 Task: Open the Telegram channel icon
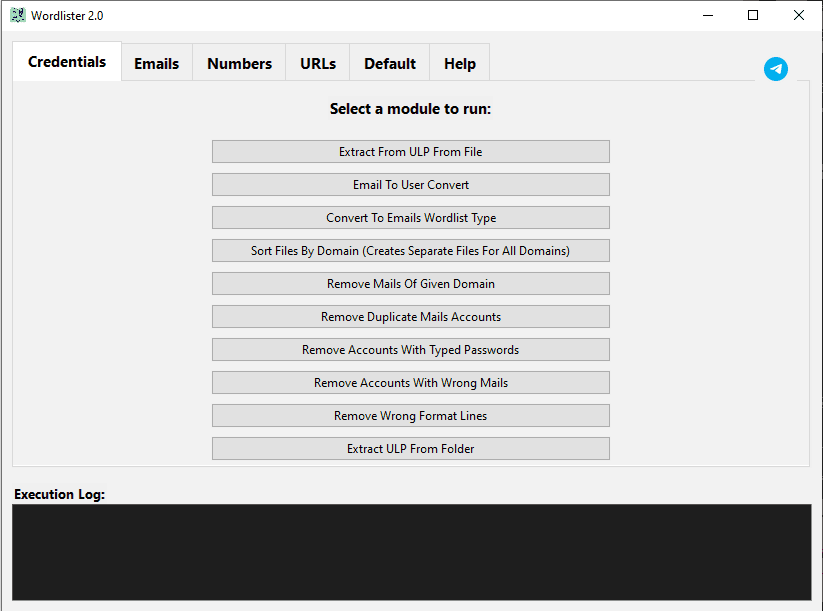click(776, 69)
